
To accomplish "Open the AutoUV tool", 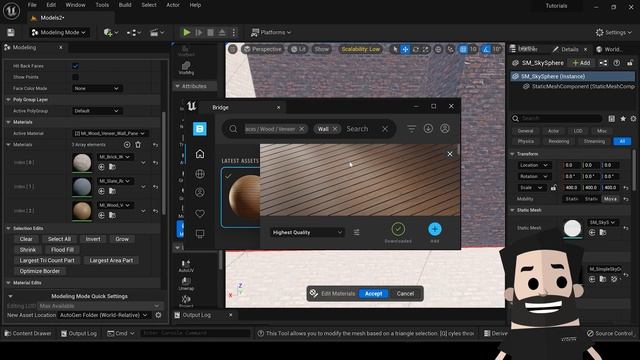I will (186, 266).
